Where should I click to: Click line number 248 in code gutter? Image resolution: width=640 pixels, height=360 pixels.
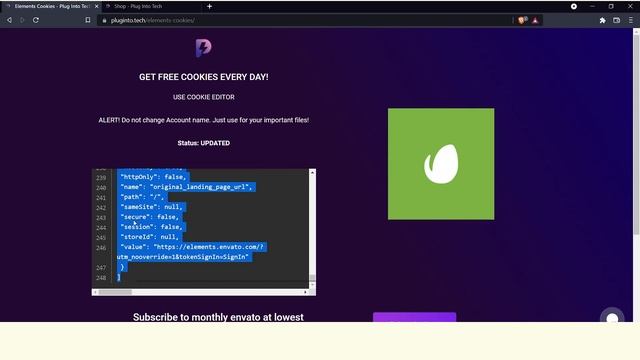(x=101, y=278)
